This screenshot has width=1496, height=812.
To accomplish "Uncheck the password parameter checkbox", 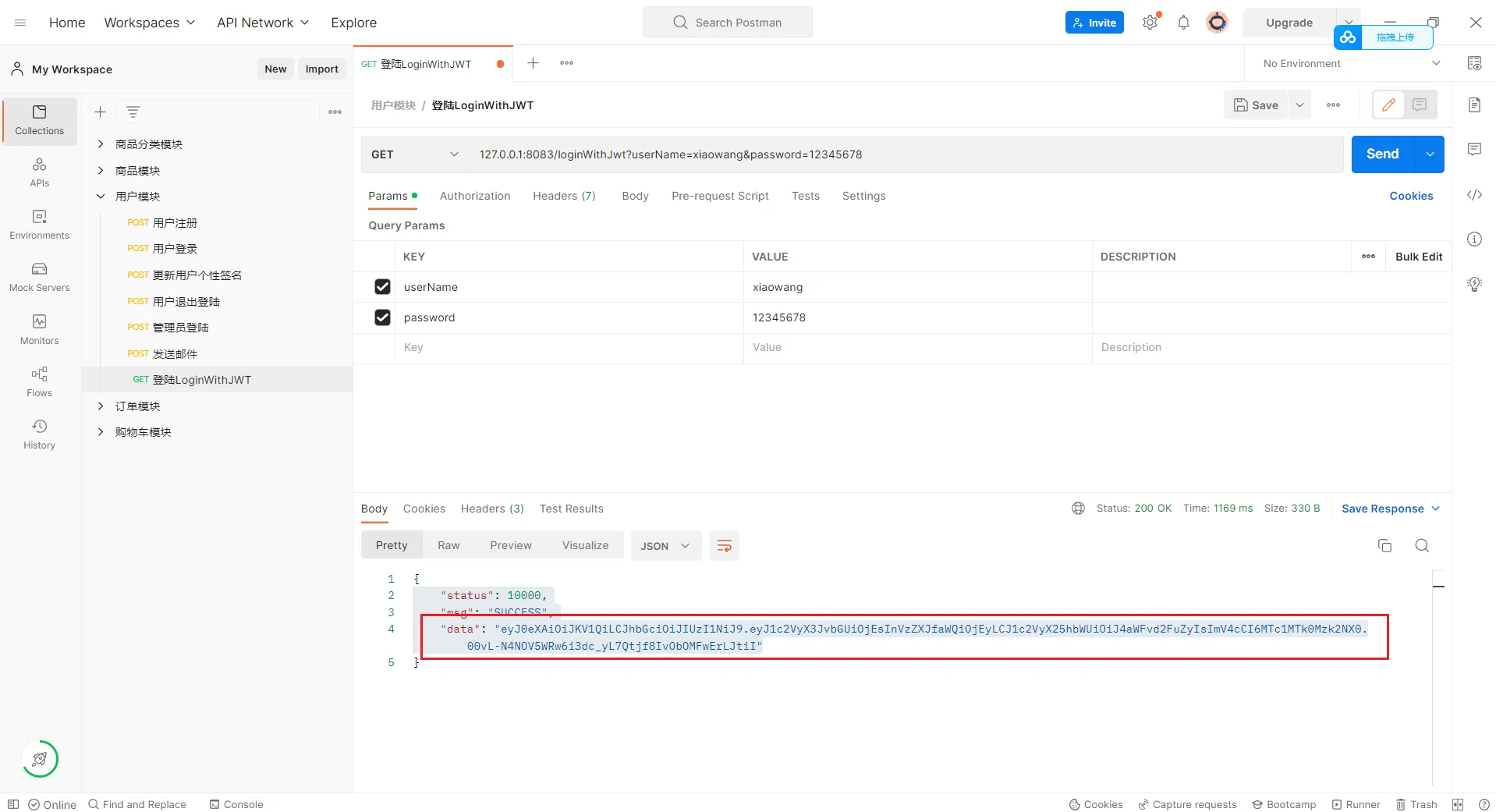I will [382, 317].
